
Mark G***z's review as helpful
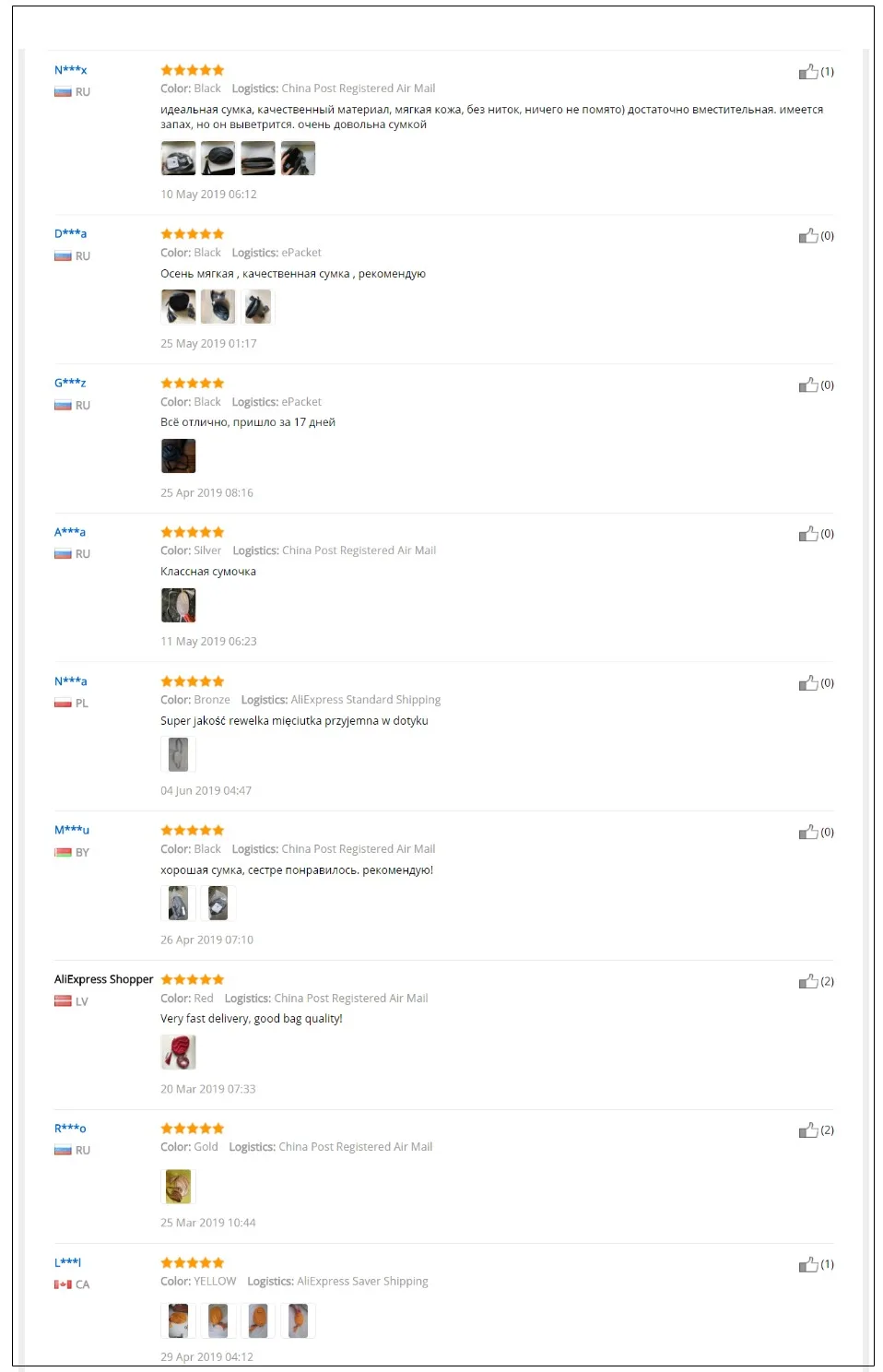(807, 384)
